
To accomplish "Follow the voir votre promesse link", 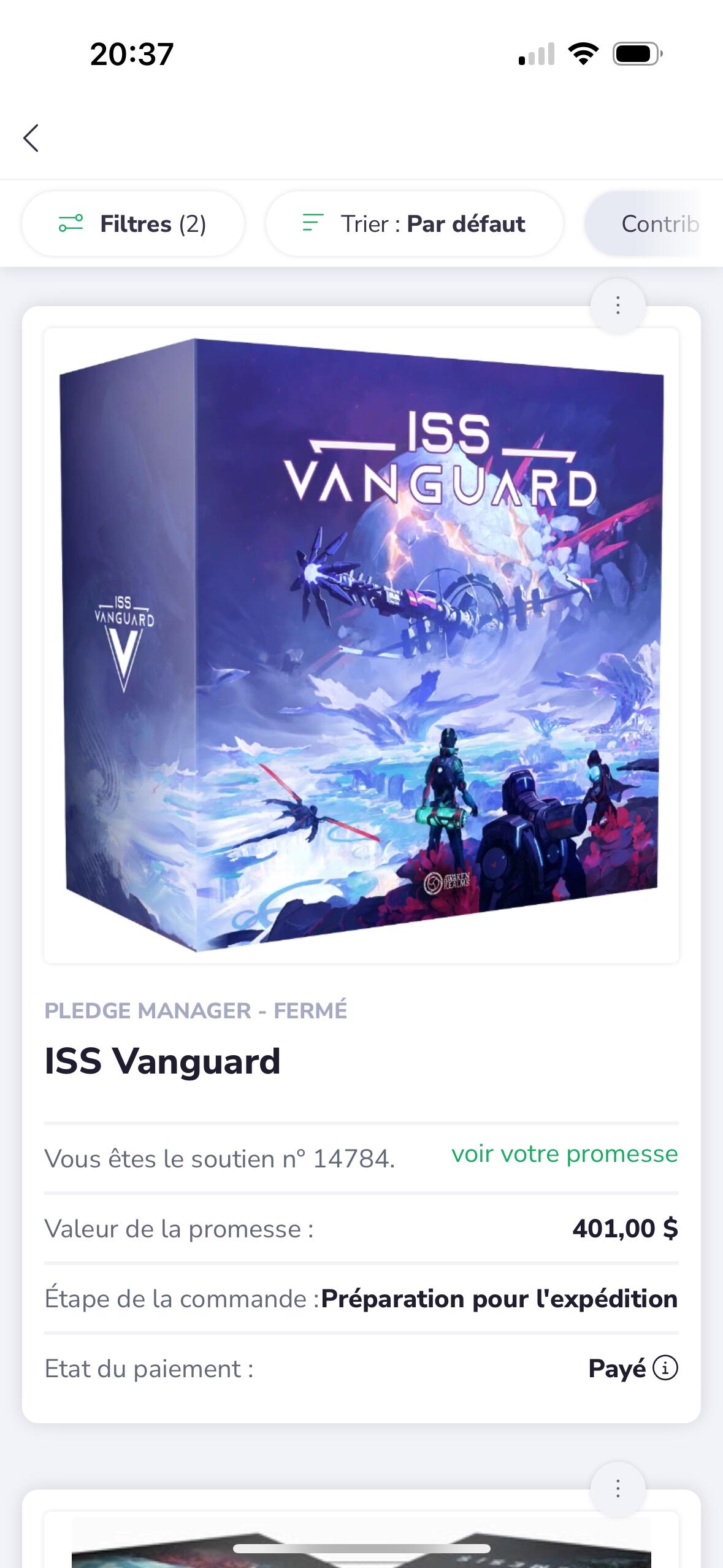I will [x=565, y=1153].
